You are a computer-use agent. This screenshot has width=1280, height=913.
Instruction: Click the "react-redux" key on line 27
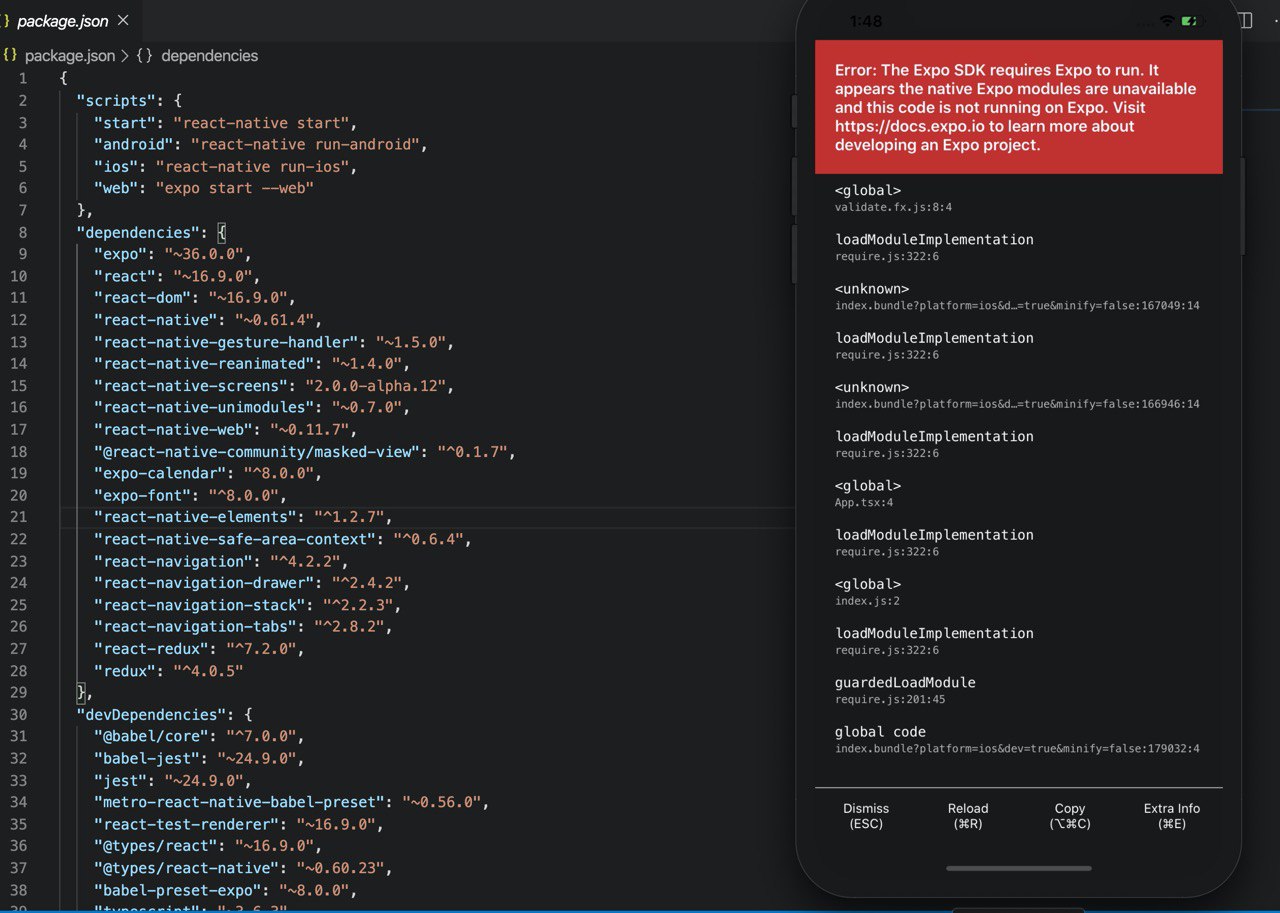coord(150,649)
